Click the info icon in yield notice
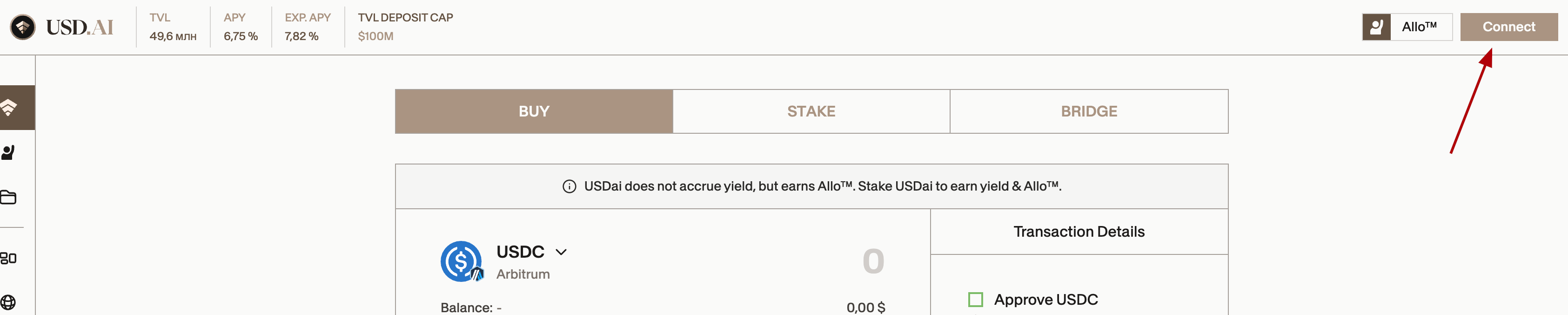Image resolution: width=1568 pixels, height=315 pixels. 569,186
